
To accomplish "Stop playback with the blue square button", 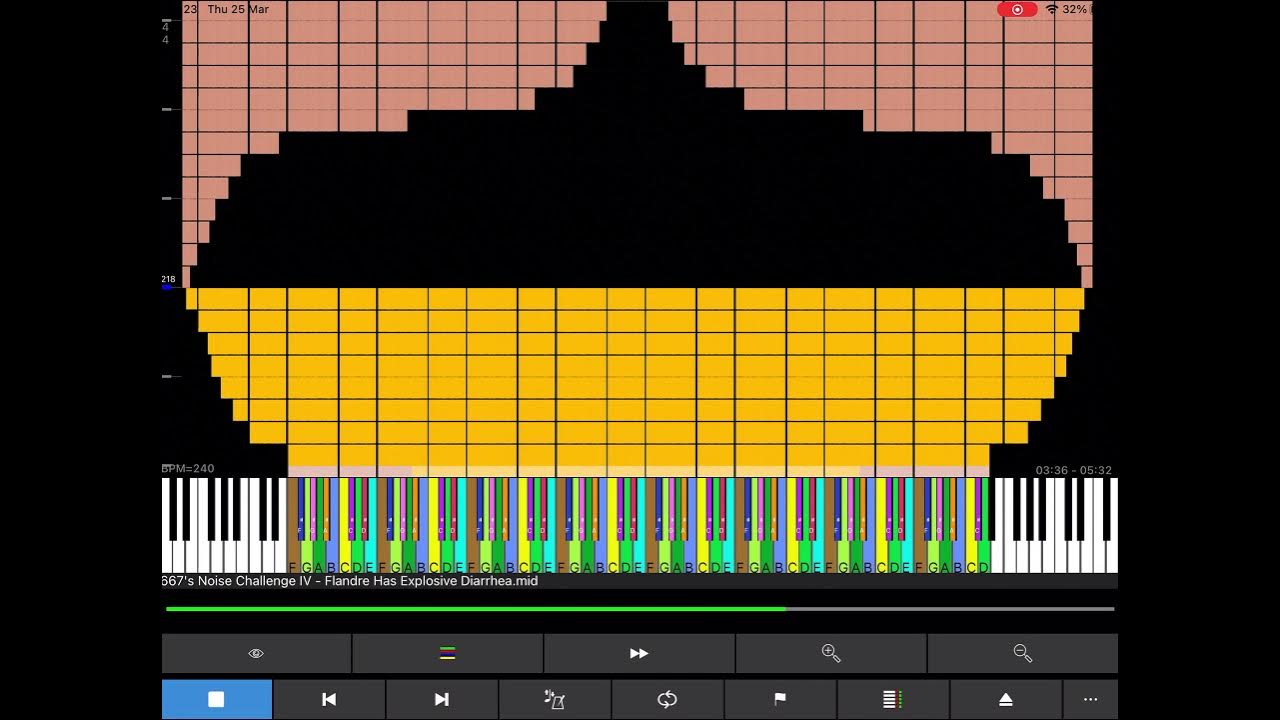I will (216, 699).
